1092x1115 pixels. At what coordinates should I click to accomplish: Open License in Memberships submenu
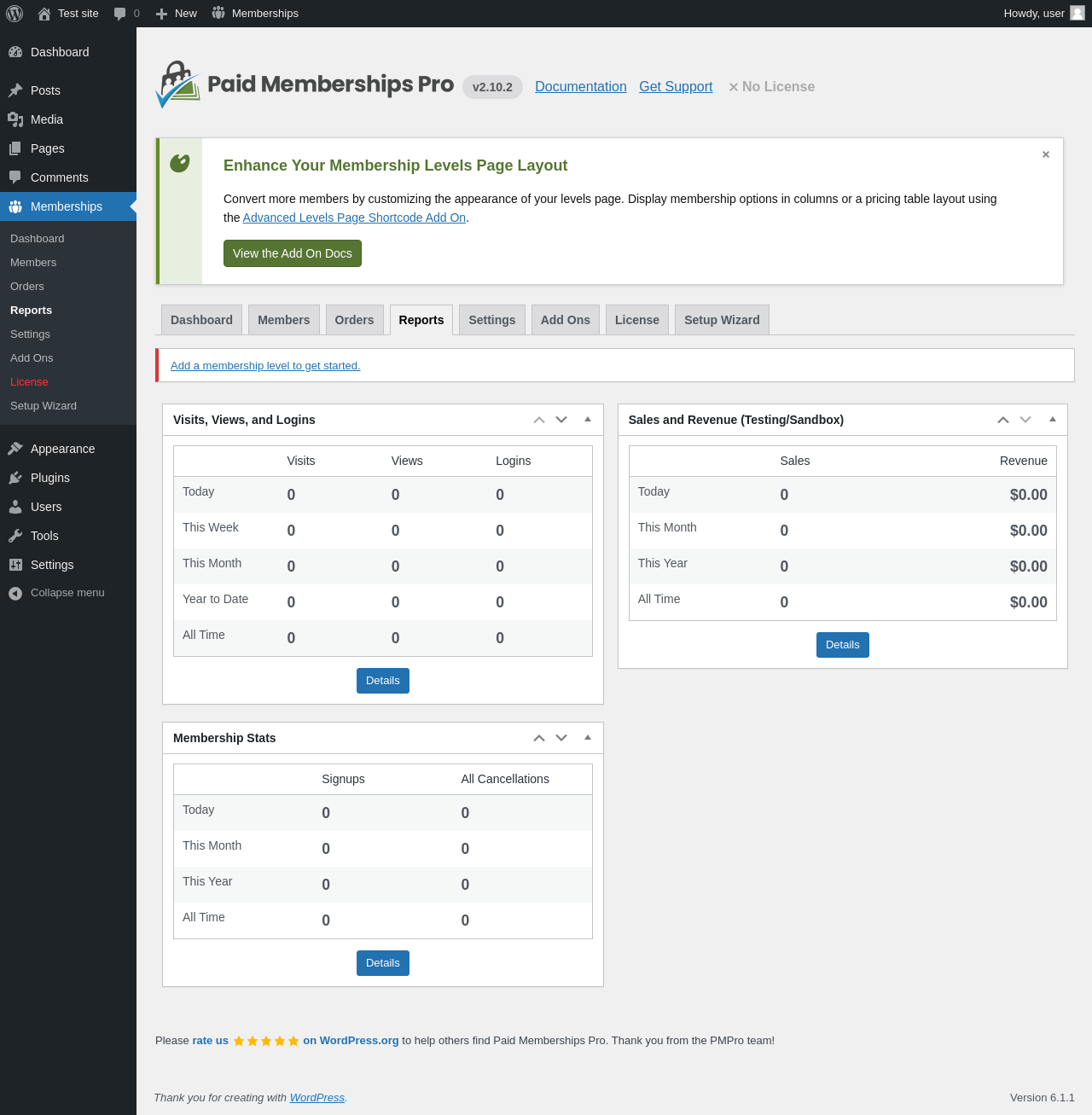tap(68, 382)
